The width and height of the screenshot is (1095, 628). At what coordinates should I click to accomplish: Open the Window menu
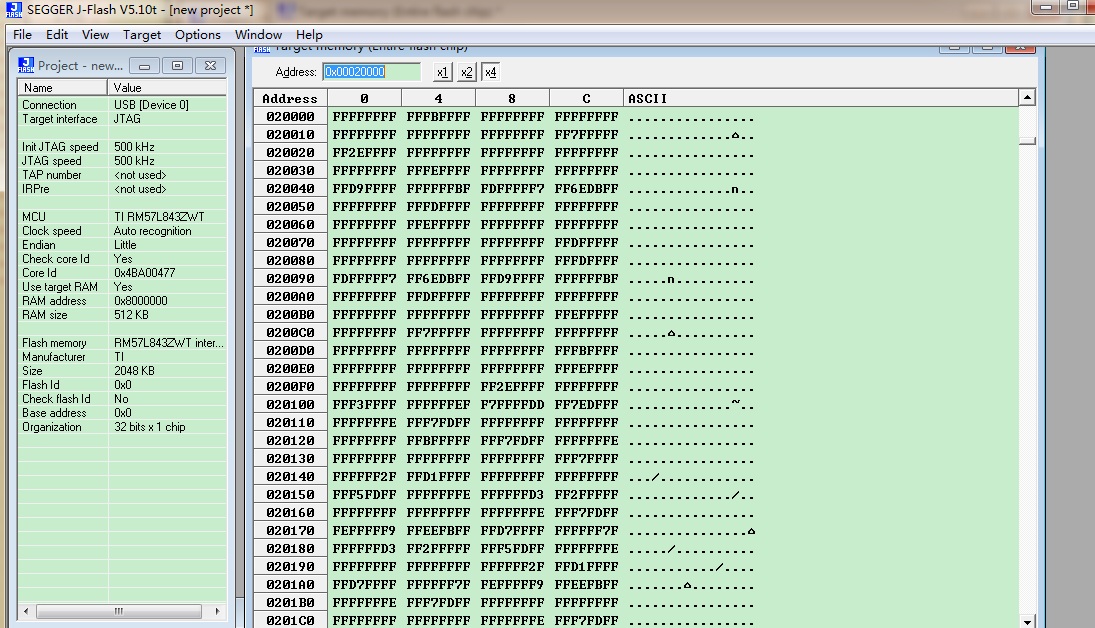tap(258, 35)
